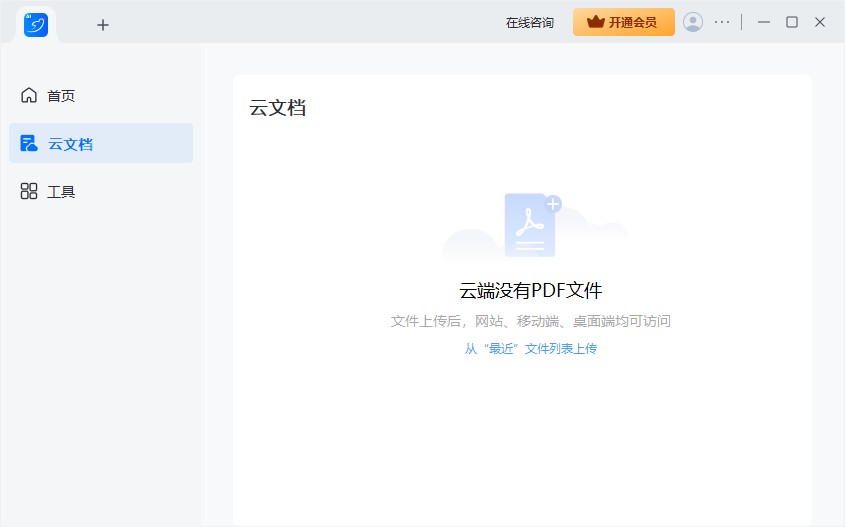Viewport: 845px width, 527px height.
Task: Click 从"最近"文件列表上传 link
Action: [531, 349]
